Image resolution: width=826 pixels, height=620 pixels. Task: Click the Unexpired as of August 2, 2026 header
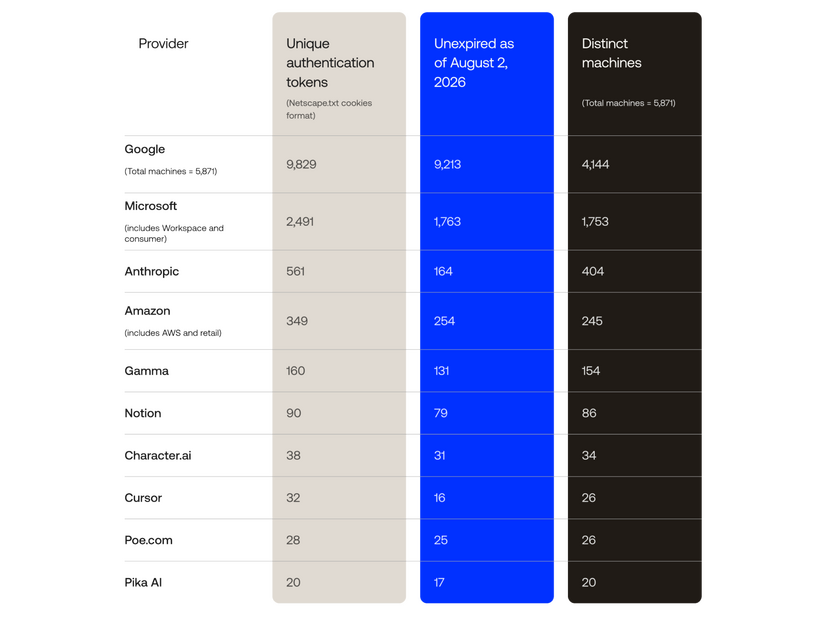click(474, 63)
